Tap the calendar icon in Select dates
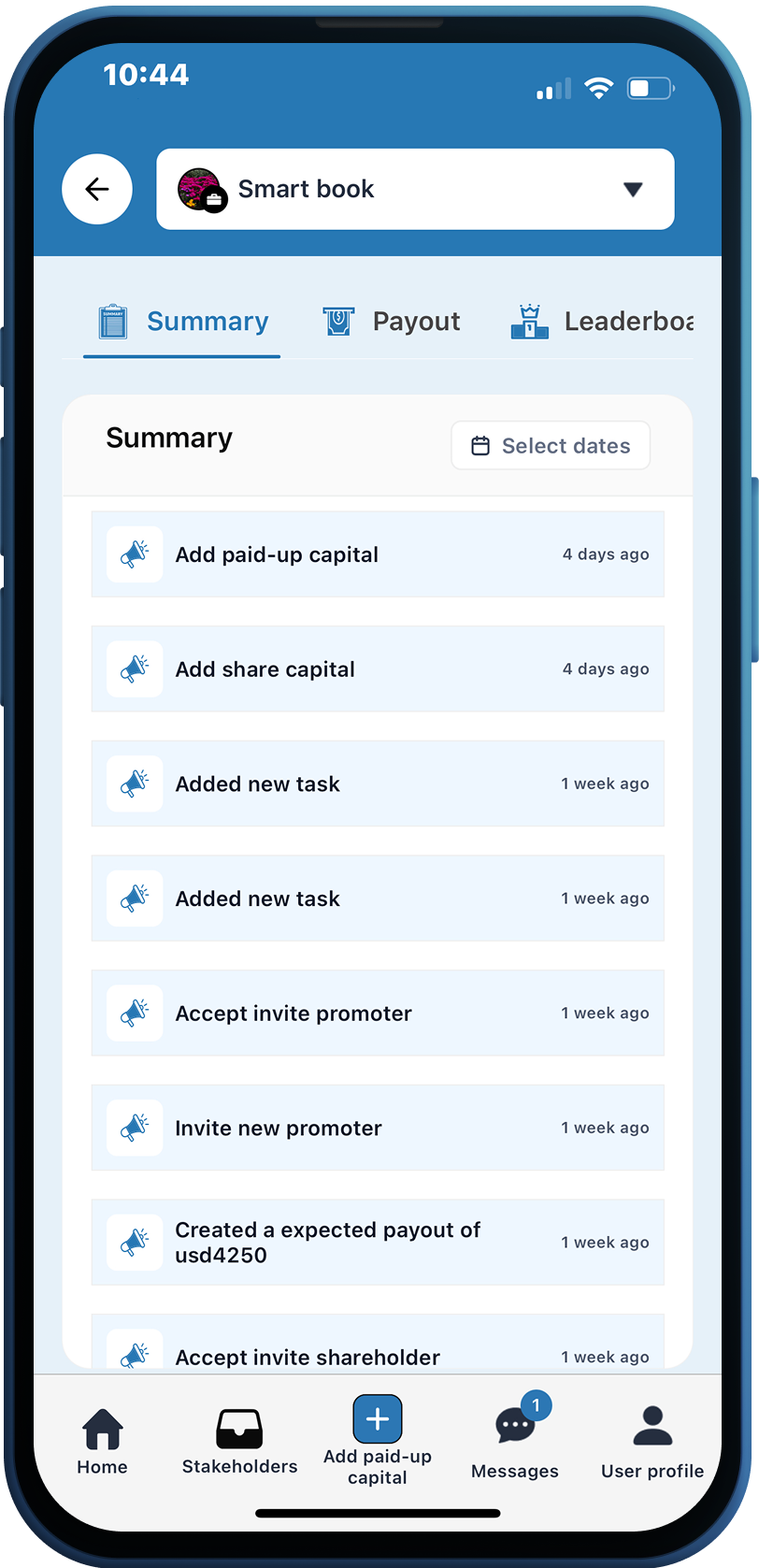This screenshot has height=1568, width=759. [x=480, y=446]
